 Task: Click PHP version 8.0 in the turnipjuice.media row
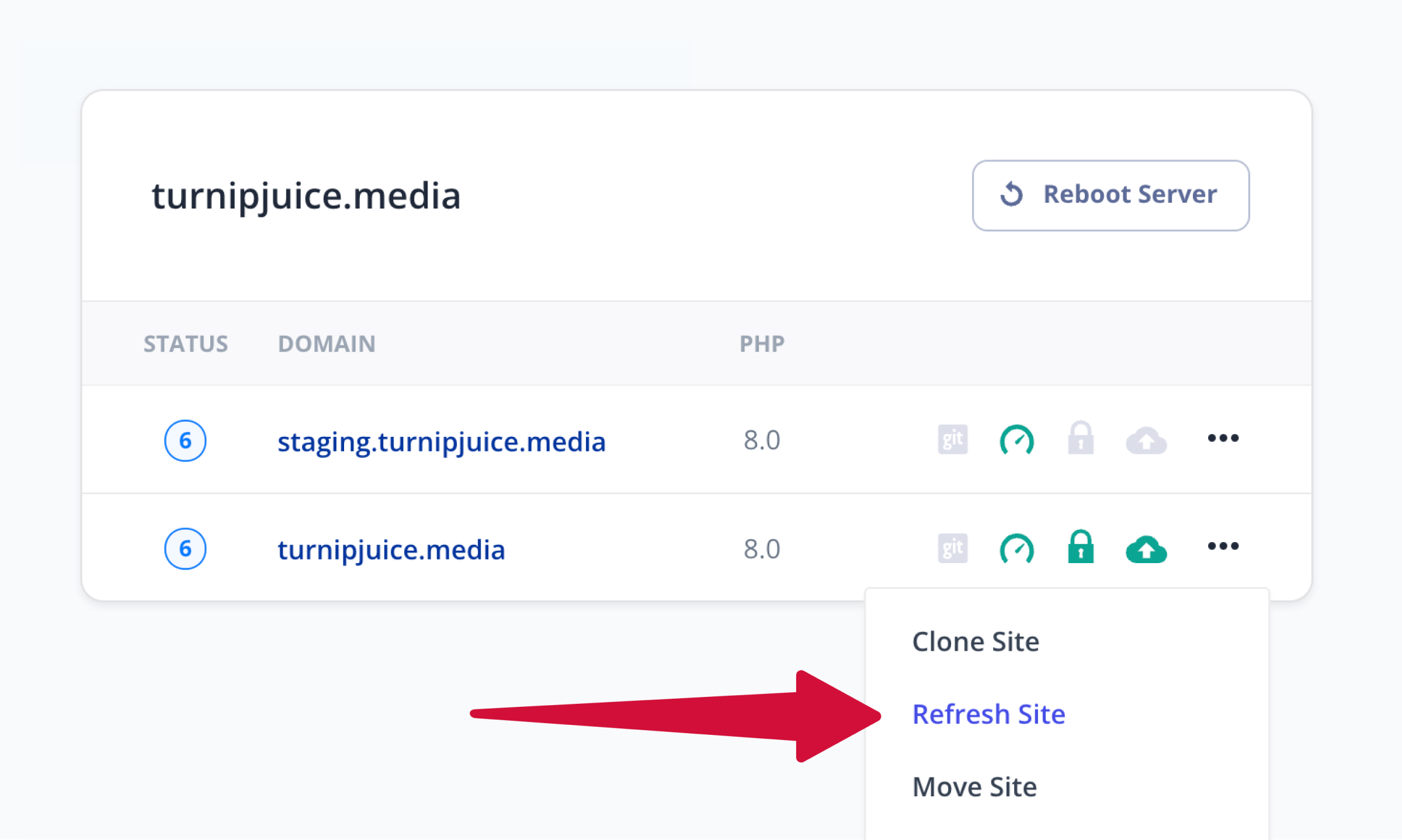762,549
